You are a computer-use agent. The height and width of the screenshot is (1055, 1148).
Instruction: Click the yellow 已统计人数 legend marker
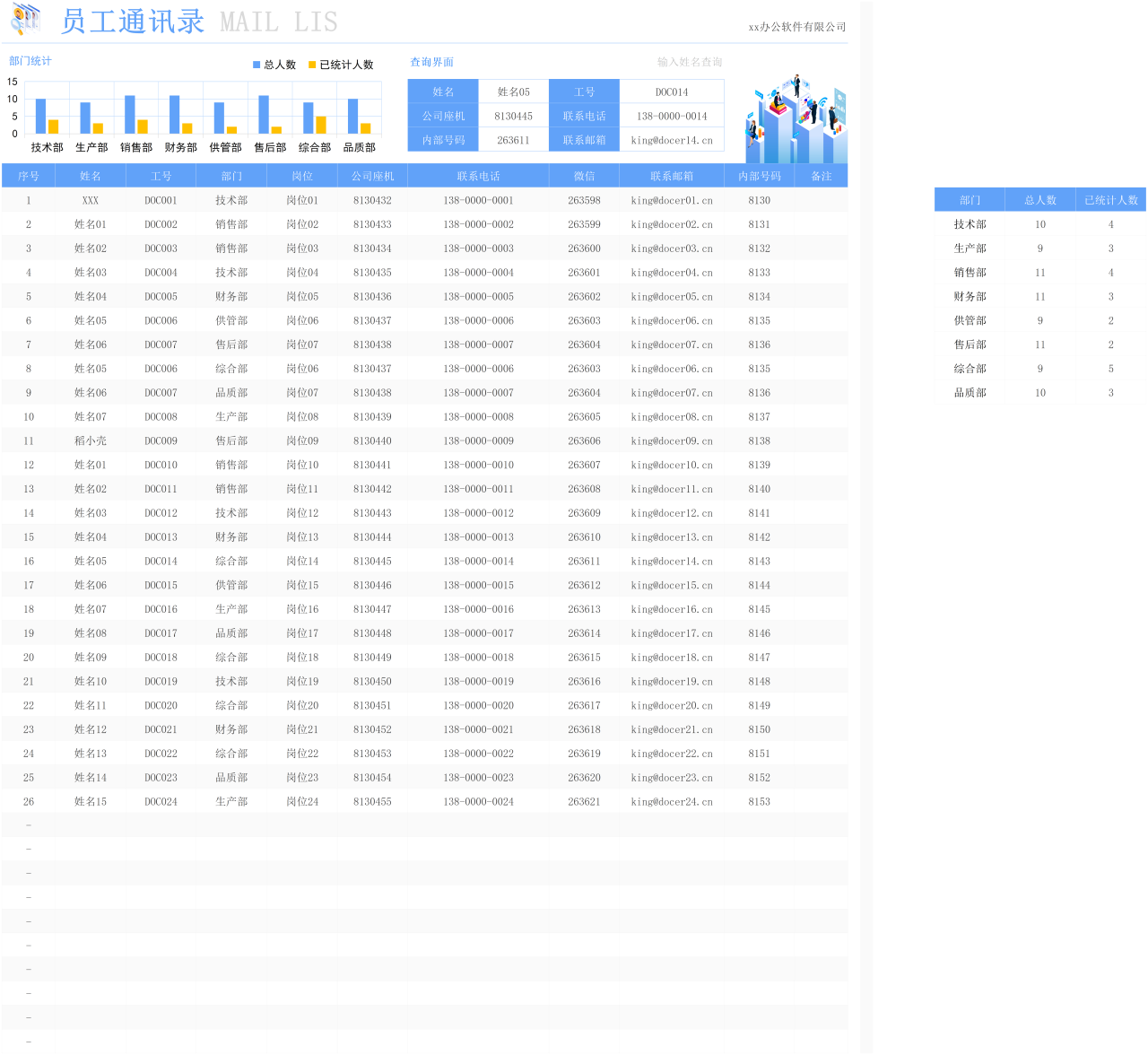[x=312, y=65]
